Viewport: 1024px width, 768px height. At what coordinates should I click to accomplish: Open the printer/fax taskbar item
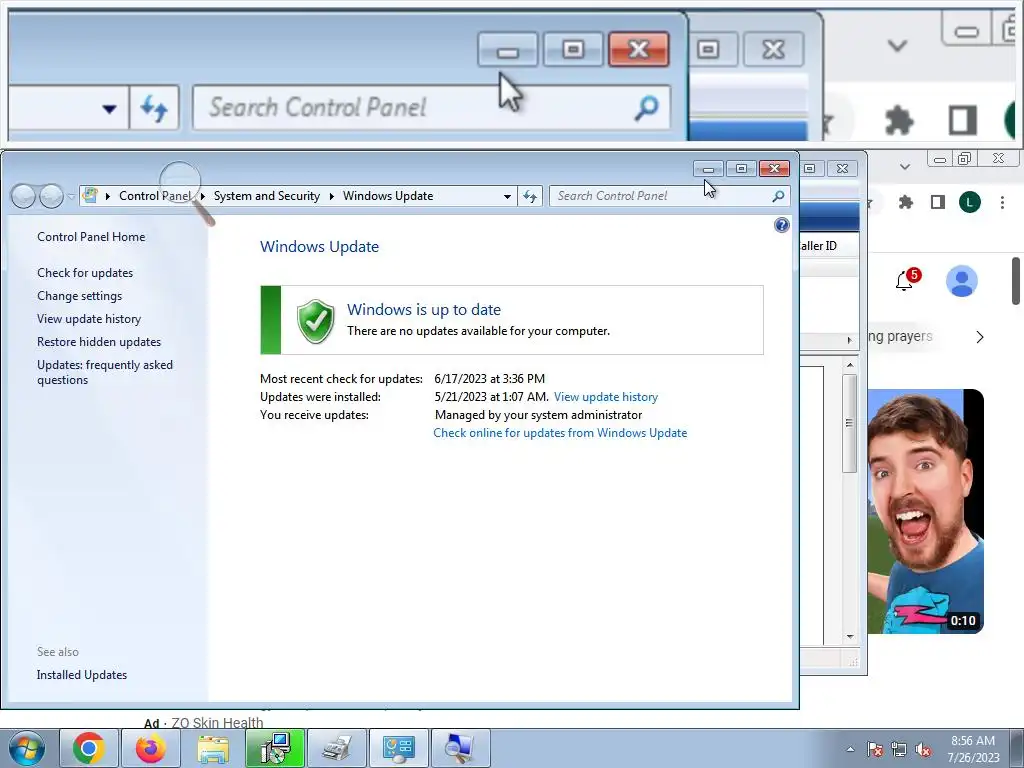click(x=337, y=748)
